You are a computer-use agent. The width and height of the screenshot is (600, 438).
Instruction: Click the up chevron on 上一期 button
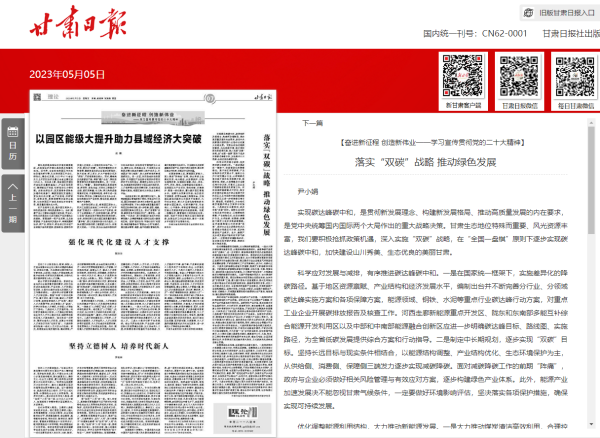[x=13, y=186]
